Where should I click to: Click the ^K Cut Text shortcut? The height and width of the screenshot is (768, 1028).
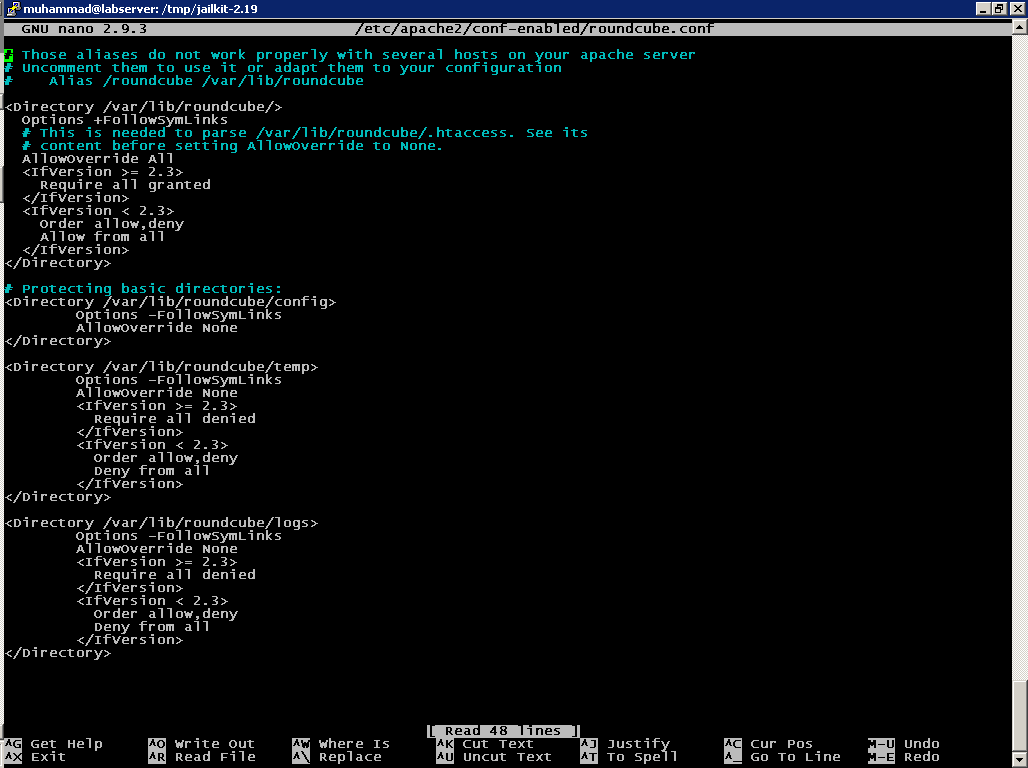(485, 744)
